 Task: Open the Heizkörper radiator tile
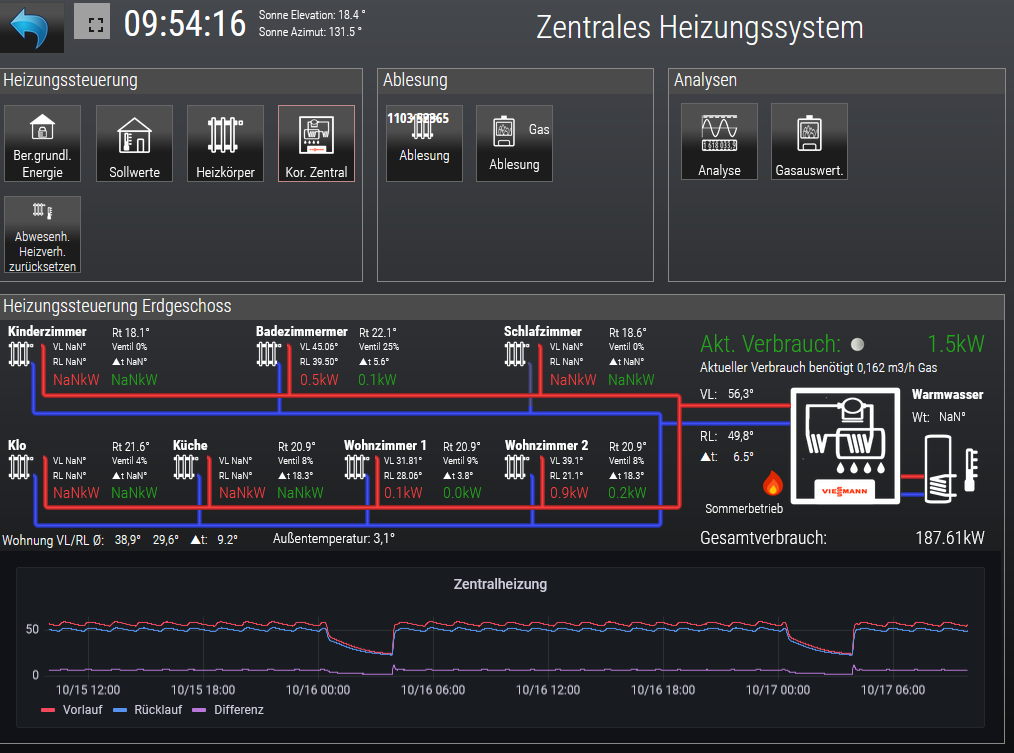[226, 144]
